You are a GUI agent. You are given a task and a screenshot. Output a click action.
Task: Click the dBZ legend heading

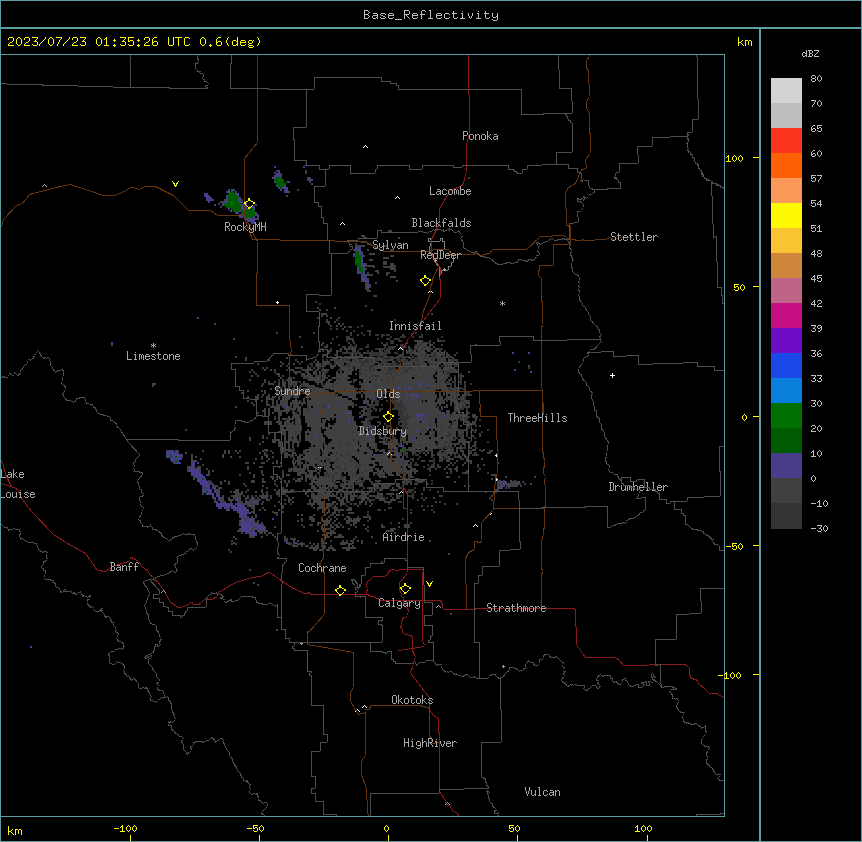coord(810,53)
